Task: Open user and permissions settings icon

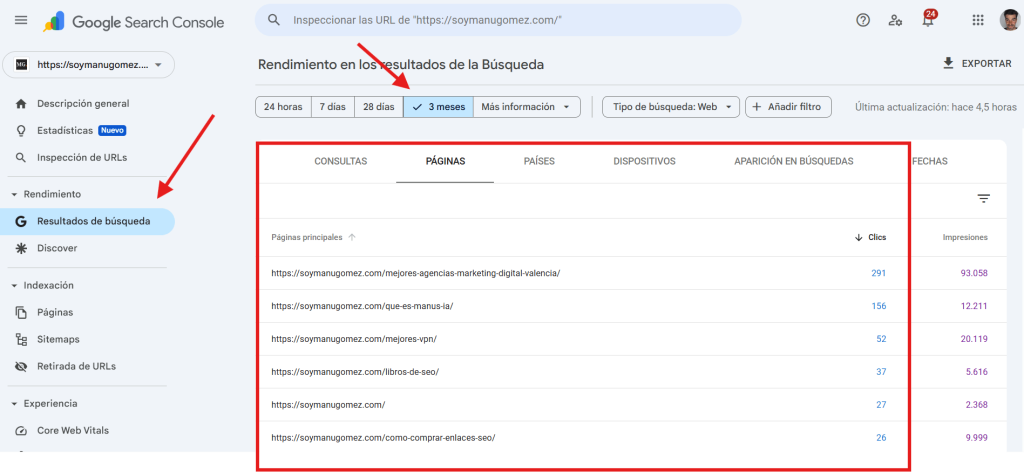Action: click(x=895, y=20)
